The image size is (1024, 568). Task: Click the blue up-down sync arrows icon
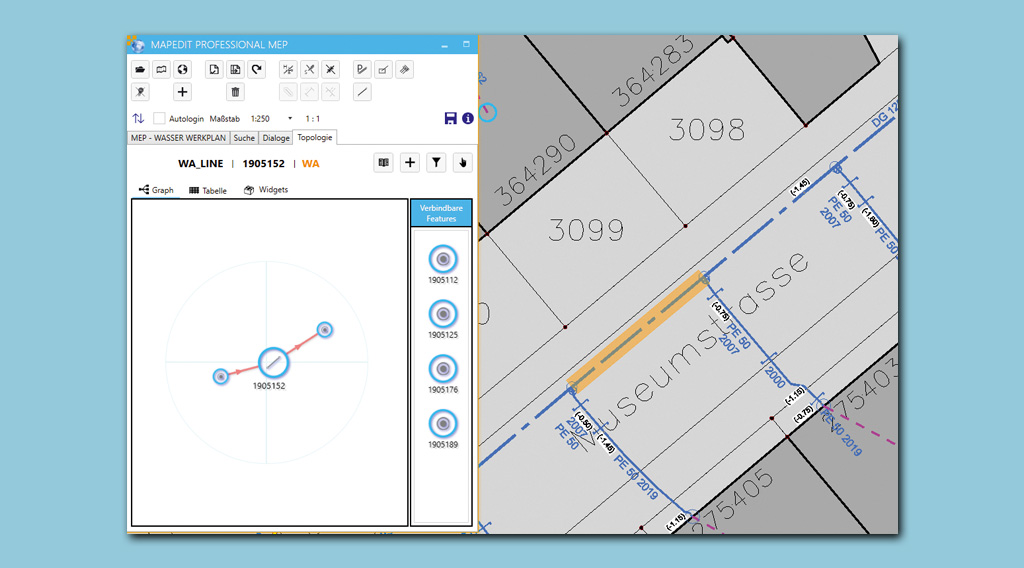click(x=138, y=118)
